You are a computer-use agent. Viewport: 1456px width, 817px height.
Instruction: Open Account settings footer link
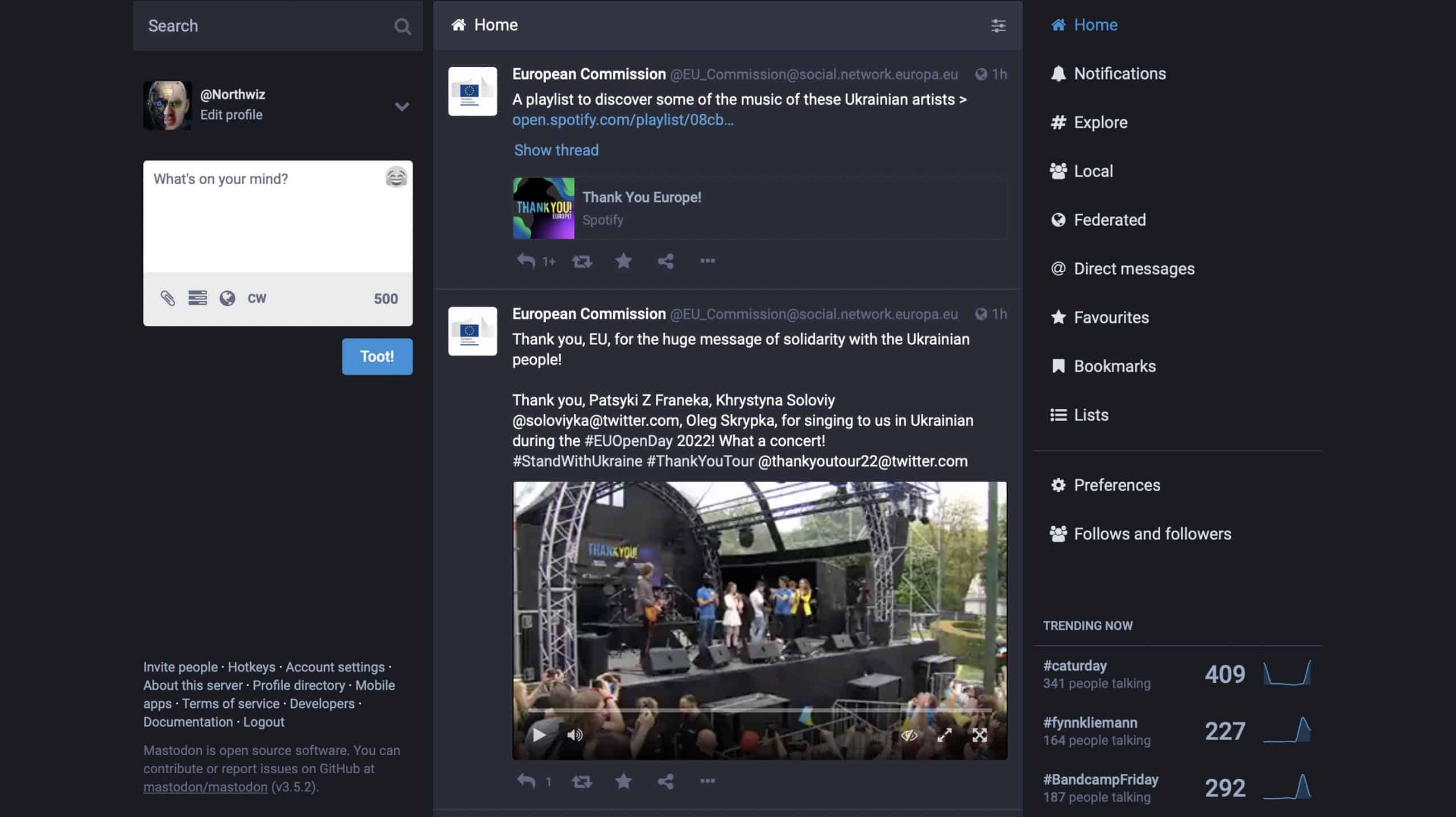(335, 667)
